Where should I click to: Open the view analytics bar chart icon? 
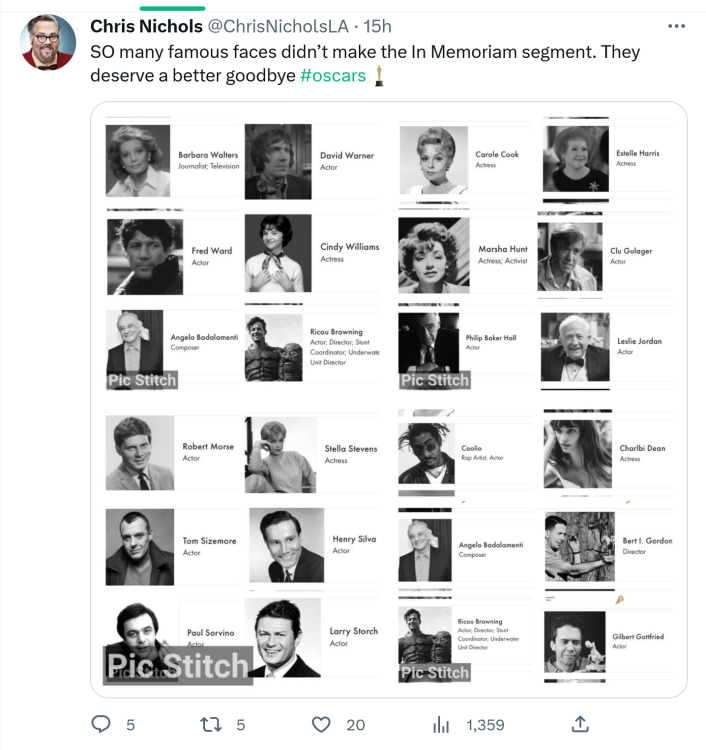[440, 724]
